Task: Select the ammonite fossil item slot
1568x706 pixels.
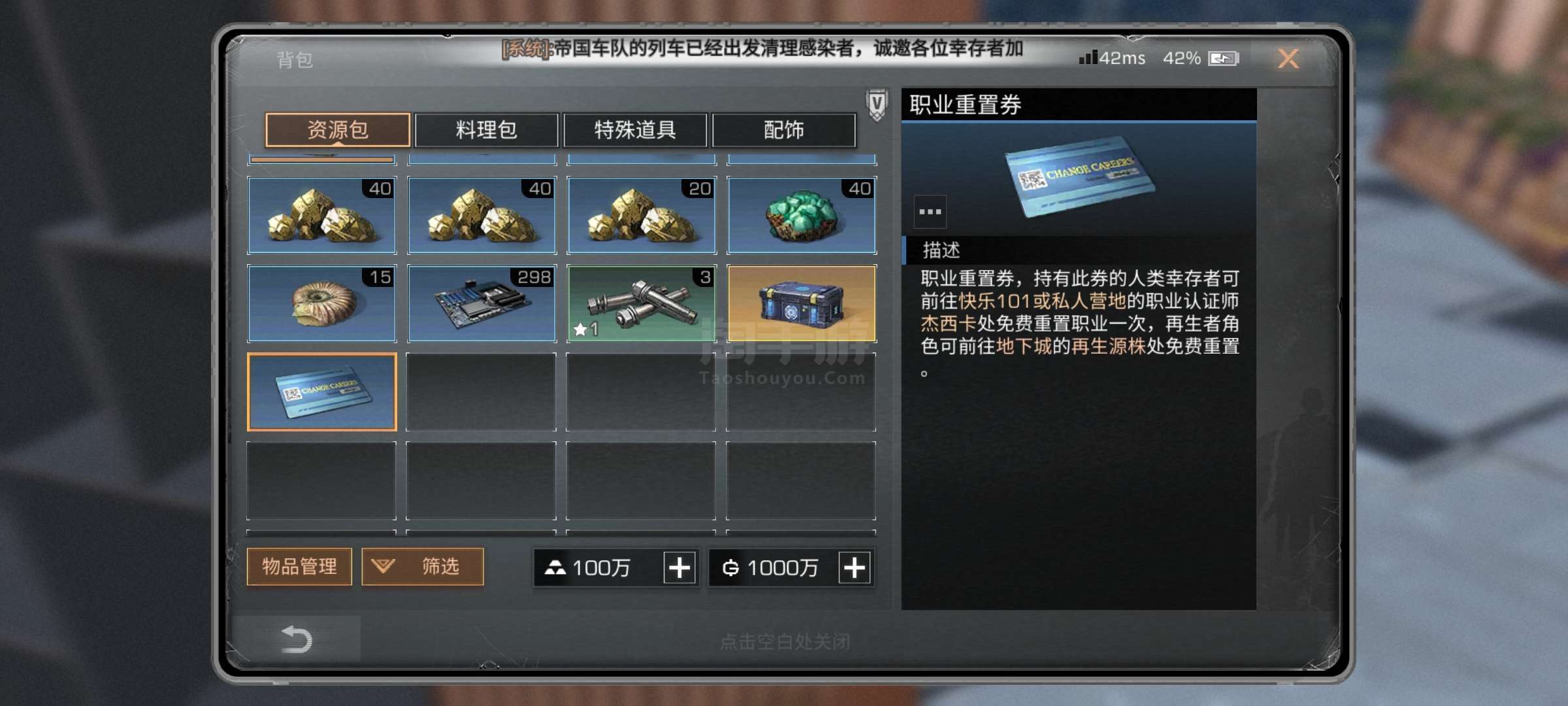Action: (x=322, y=303)
